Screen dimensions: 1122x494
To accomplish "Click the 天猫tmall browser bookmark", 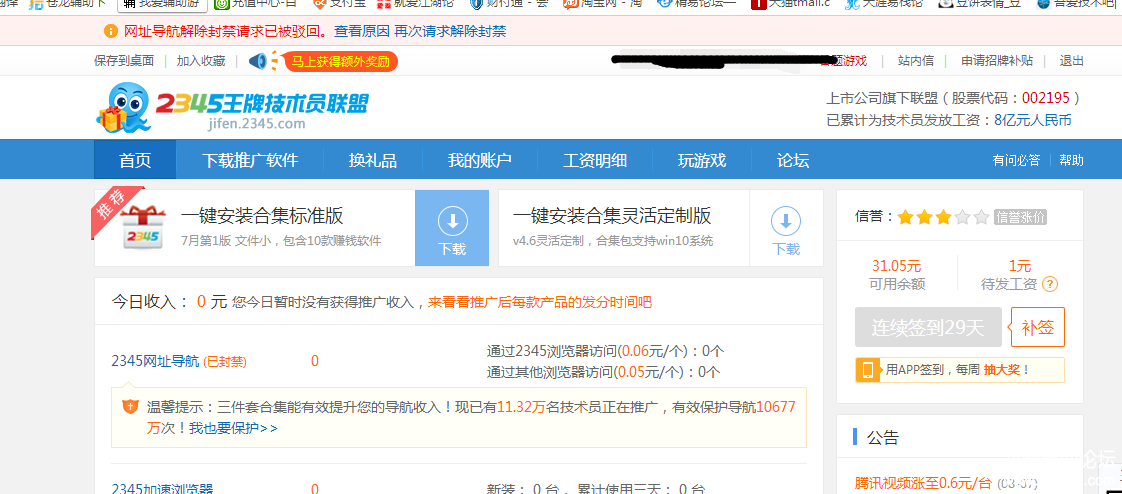I will 791,4.
